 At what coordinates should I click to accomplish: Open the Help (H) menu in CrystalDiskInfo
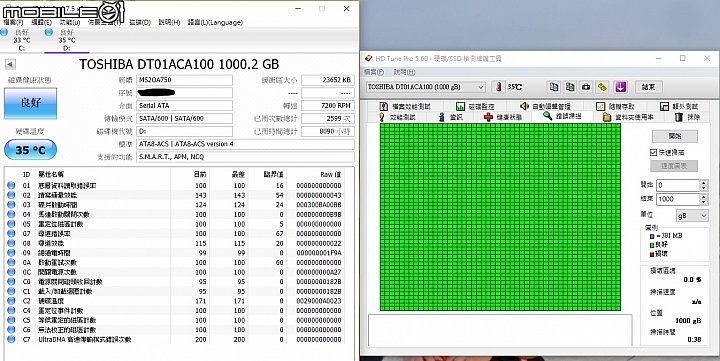[x=169, y=22]
